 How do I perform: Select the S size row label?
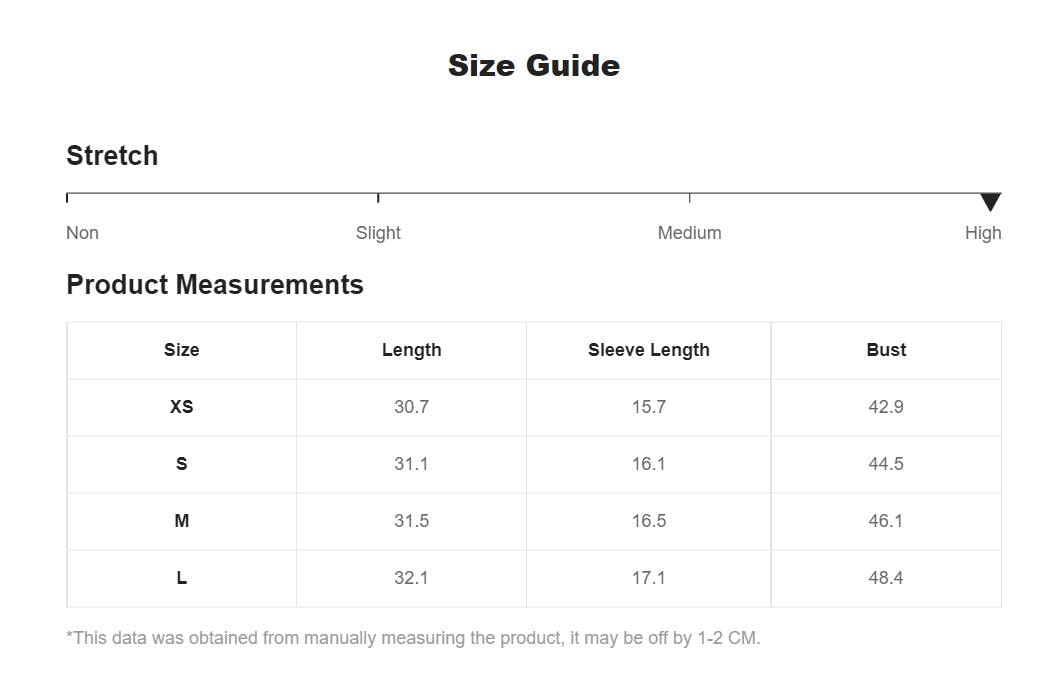181,464
